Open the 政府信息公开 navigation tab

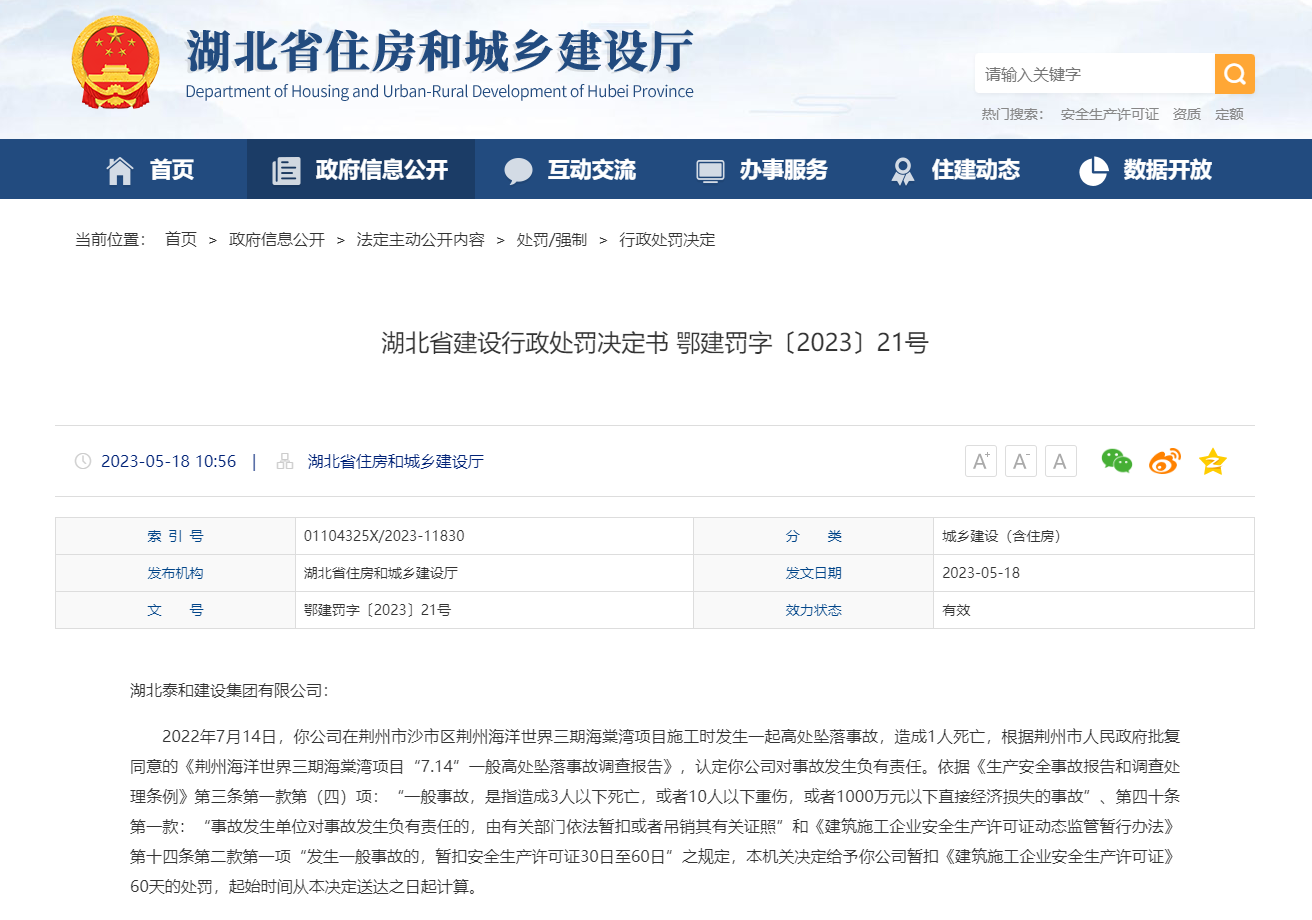(x=361, y=170)
